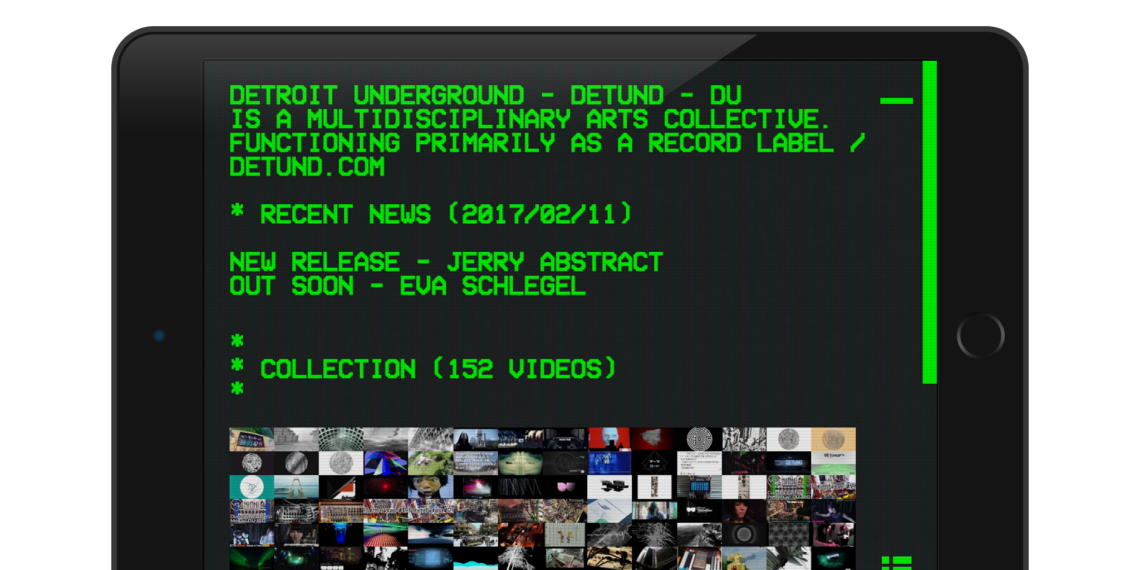Open the cartoon face with dark hair thumbnail
The height and width of the screenshot is (570, 1140).
(430, 487)
